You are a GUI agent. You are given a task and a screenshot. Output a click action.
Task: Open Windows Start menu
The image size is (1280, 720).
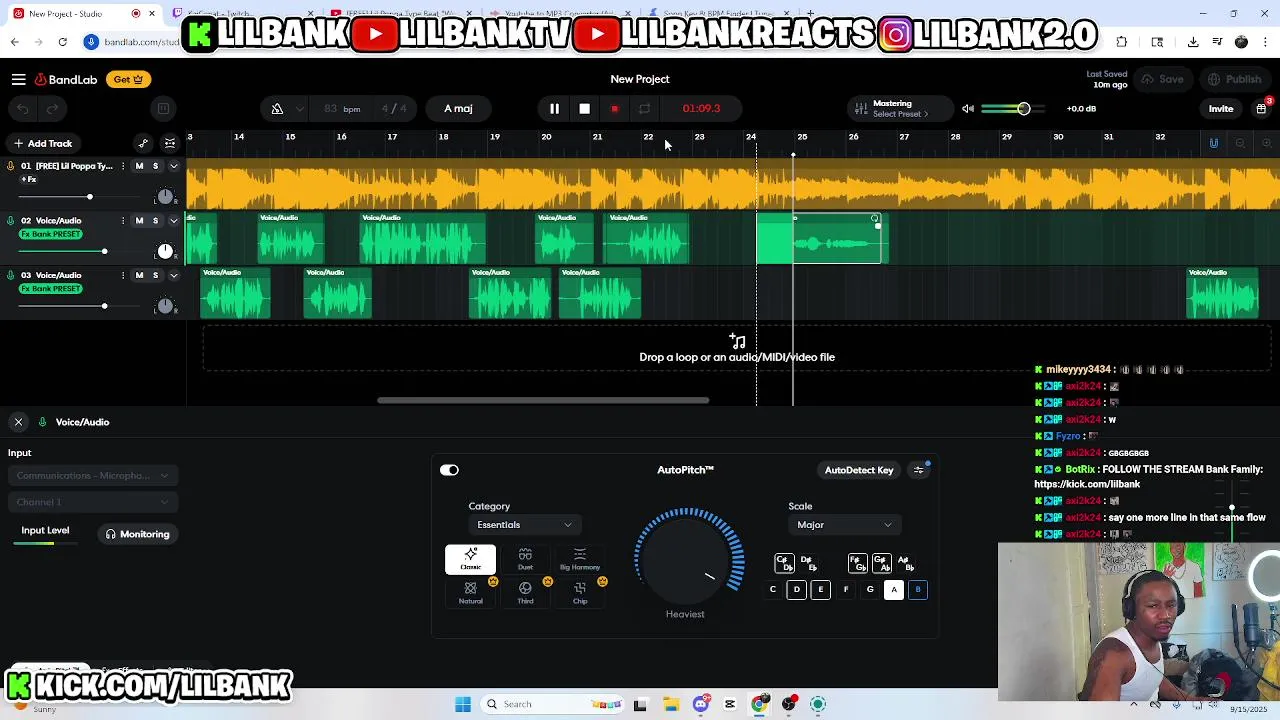coord(463,704)
